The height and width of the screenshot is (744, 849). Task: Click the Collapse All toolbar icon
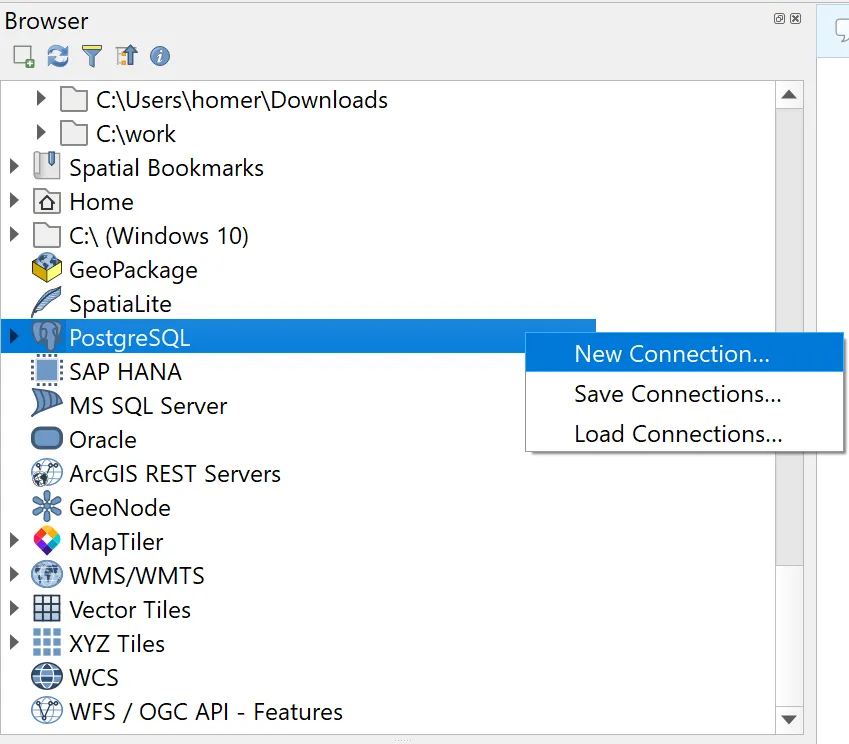click(126, 57)
